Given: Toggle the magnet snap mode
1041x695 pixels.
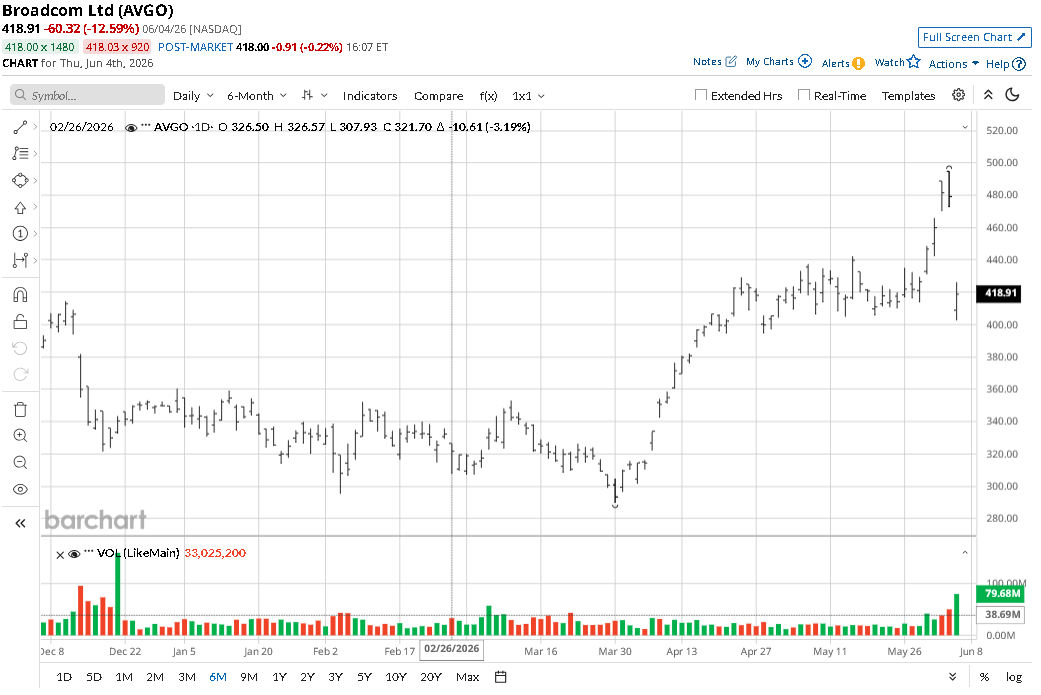Looking at the screenshot, I should coord(20,295).
